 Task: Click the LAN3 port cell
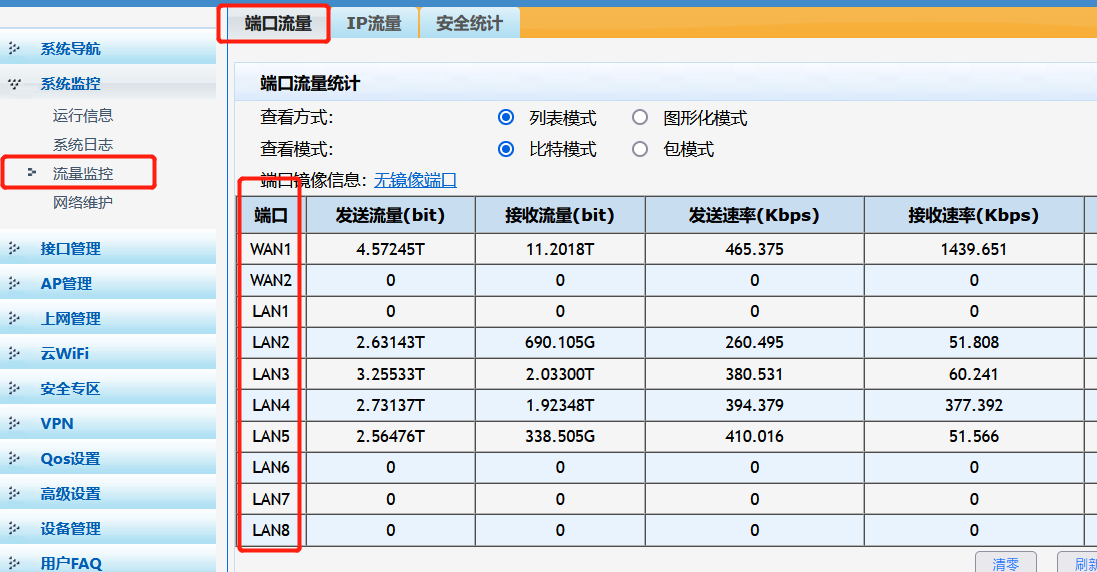[x=271, y=374]
